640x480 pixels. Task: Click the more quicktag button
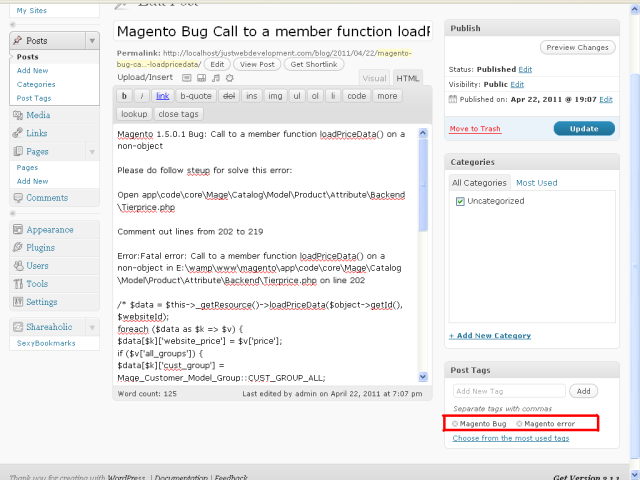click(387, 96)
